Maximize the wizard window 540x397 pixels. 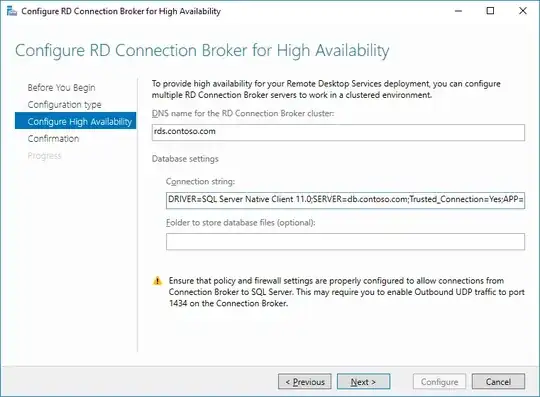[490, 11]
